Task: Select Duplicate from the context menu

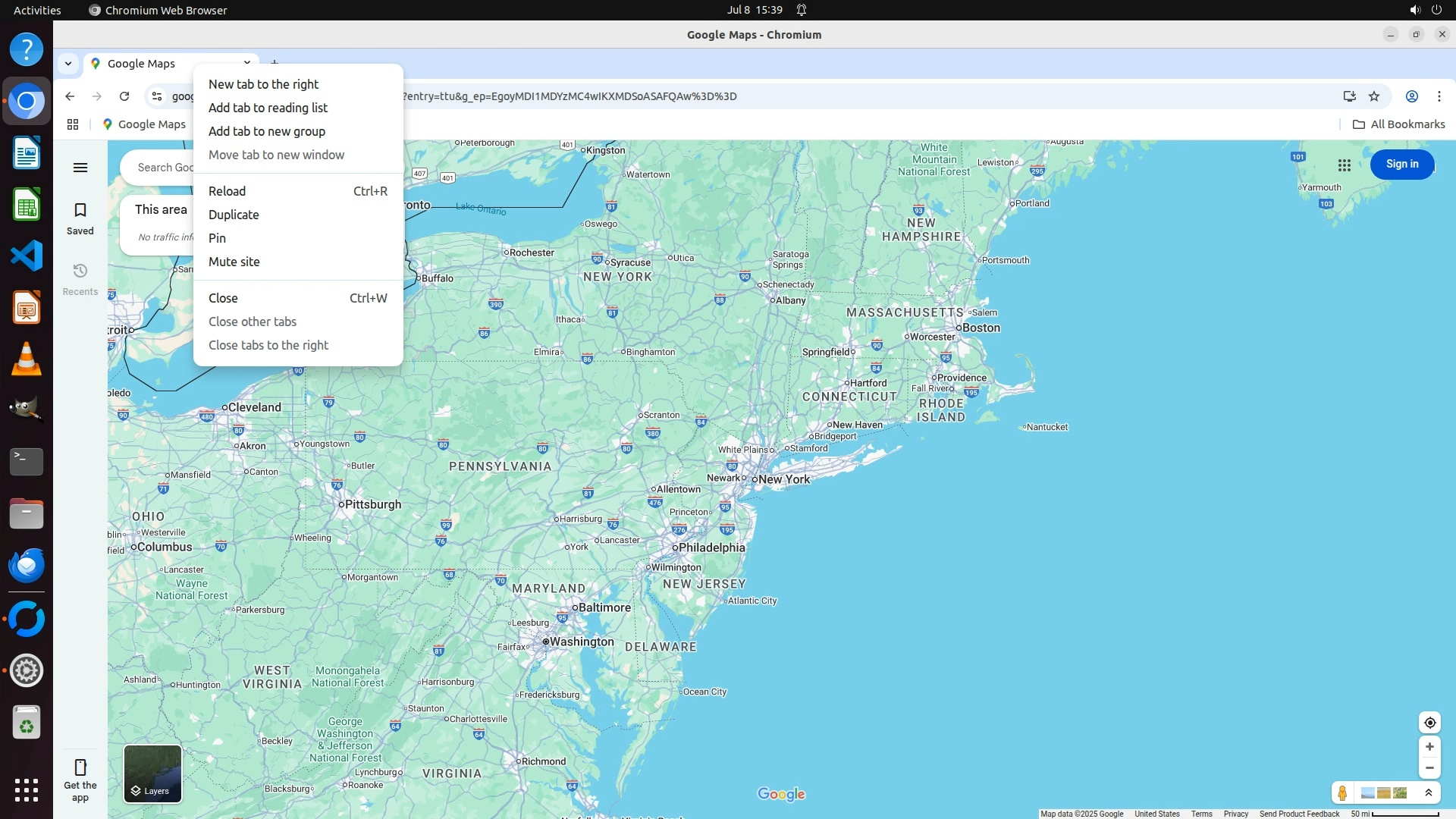Action: tap(234, 215)
